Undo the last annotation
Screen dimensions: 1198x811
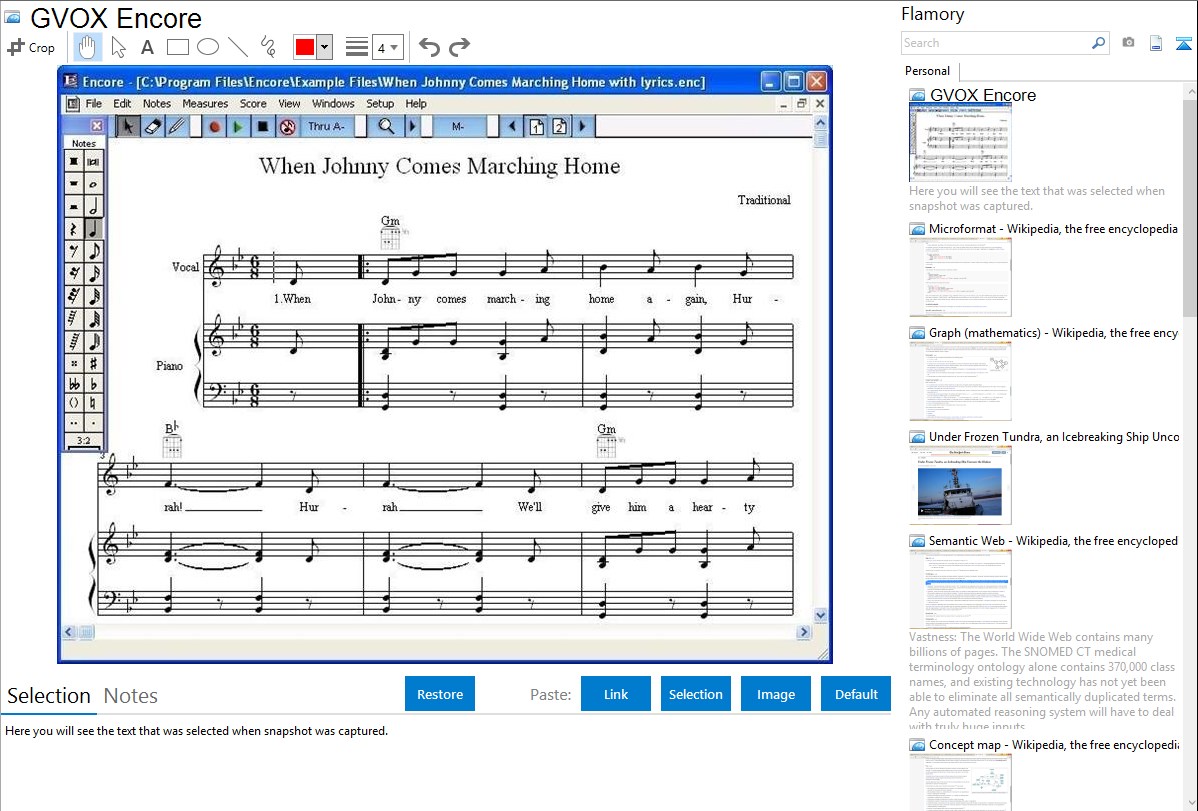pyautogui.click(x=429, y=47)
